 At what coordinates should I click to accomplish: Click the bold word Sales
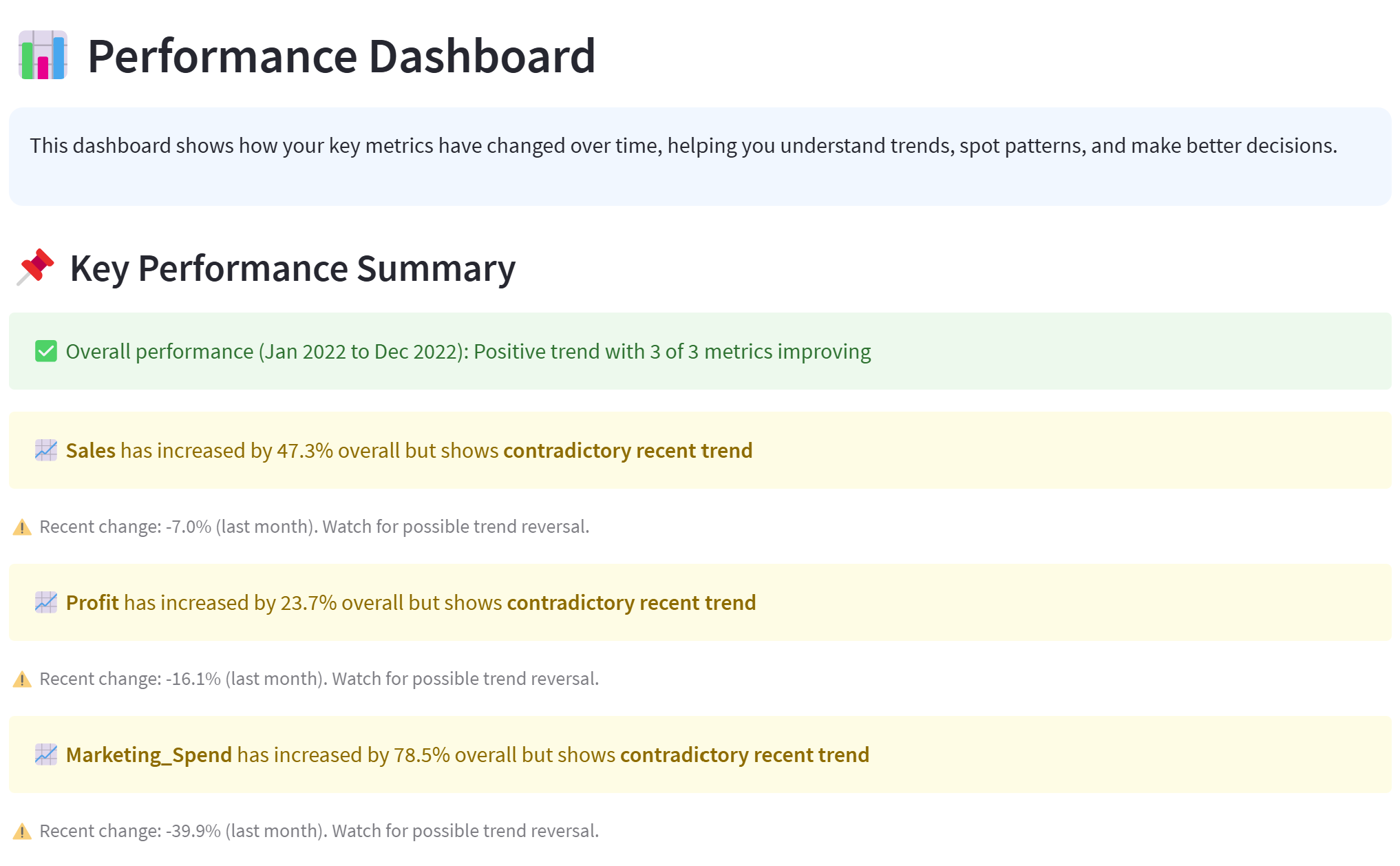(x=91, y=450)
